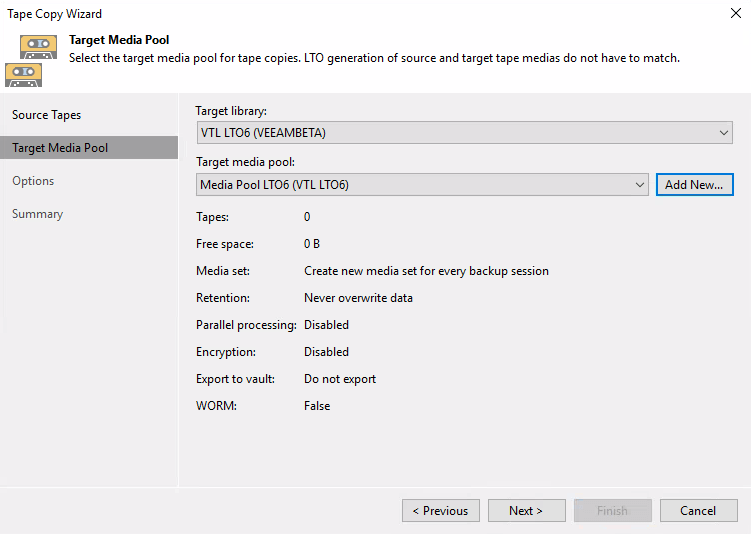Click the upper tape cassette icon
The height and width of the screenshot is (534, 751).
pos(38,47)
